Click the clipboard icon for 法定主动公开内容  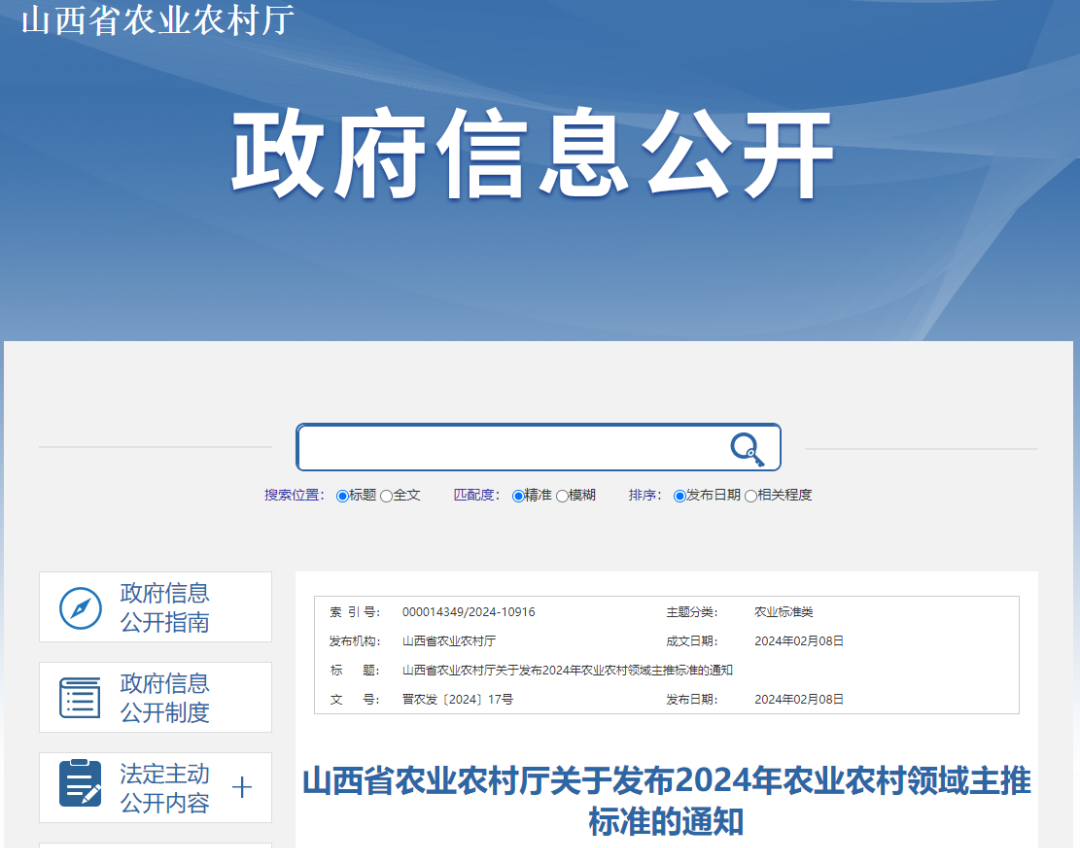tap(80, 783)
